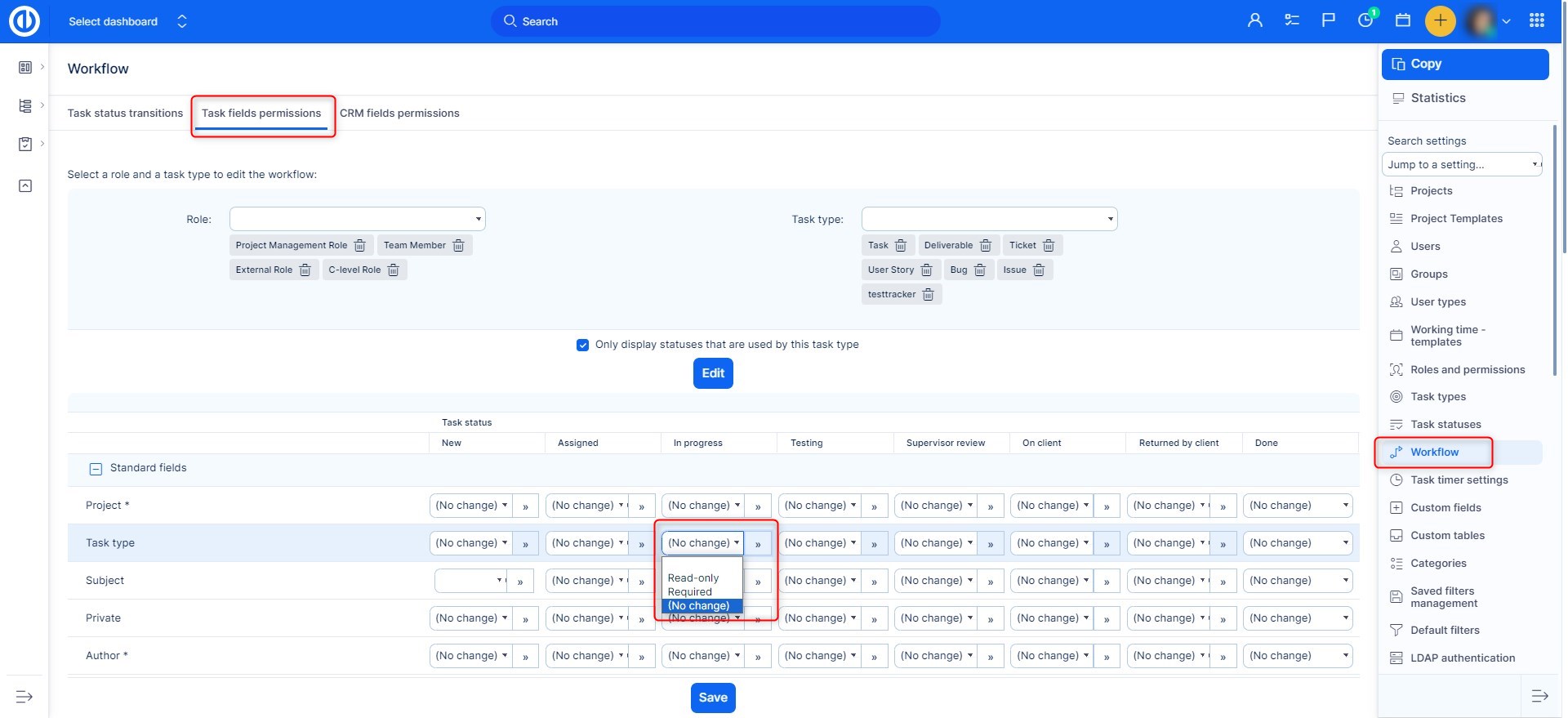Open the calendar icon in top bar
This screenshot has width=1568, height=718.
coord(1403,21)
